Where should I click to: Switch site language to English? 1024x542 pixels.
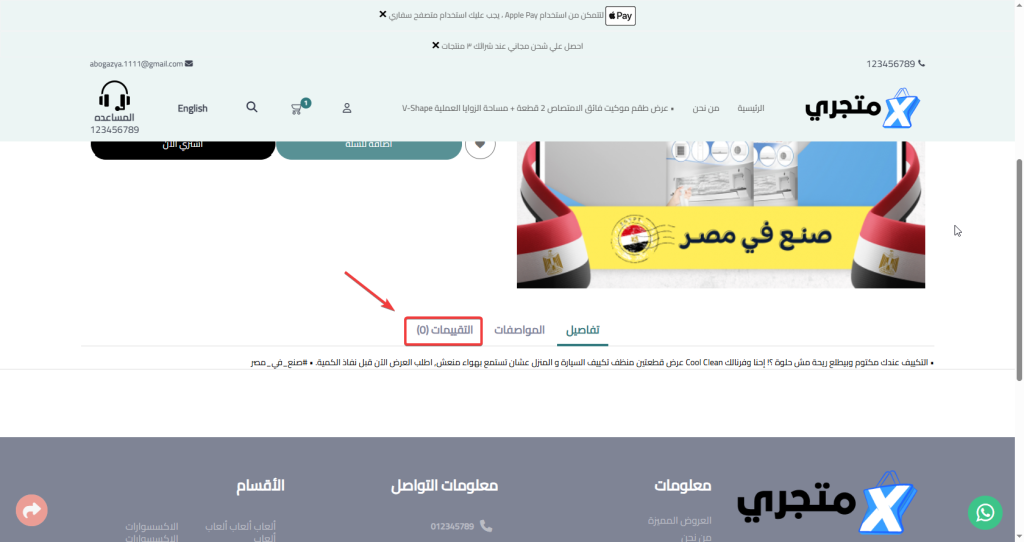pos(192,108)
